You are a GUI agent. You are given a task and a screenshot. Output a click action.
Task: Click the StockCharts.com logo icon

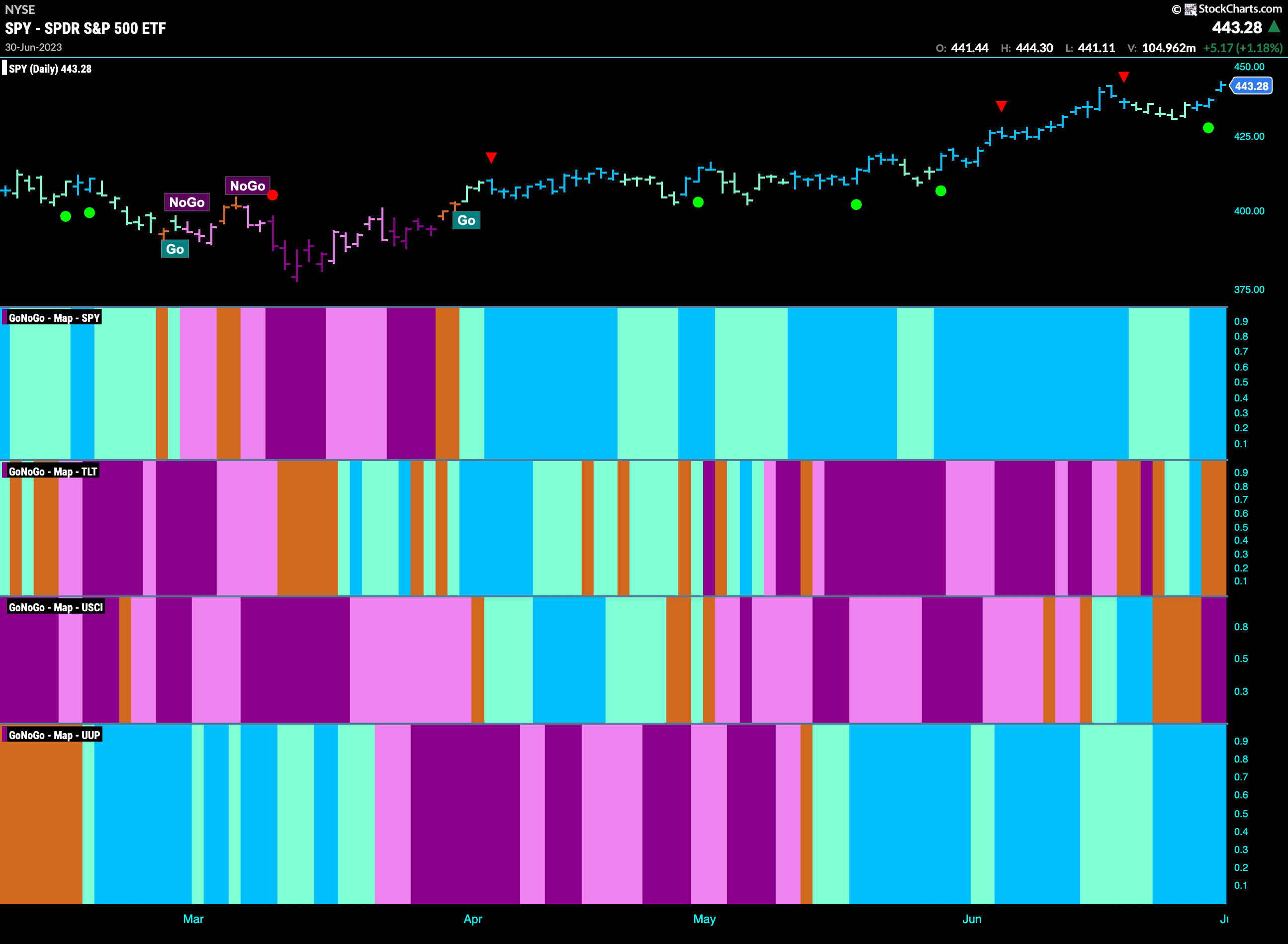click(x=1191, y=9)
